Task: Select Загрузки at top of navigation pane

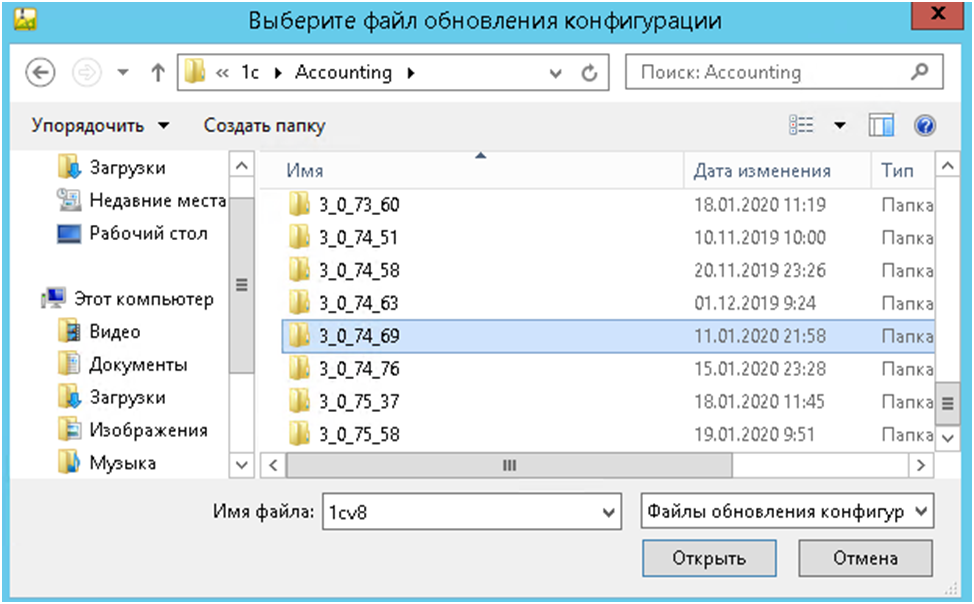Action: point(112,168)
